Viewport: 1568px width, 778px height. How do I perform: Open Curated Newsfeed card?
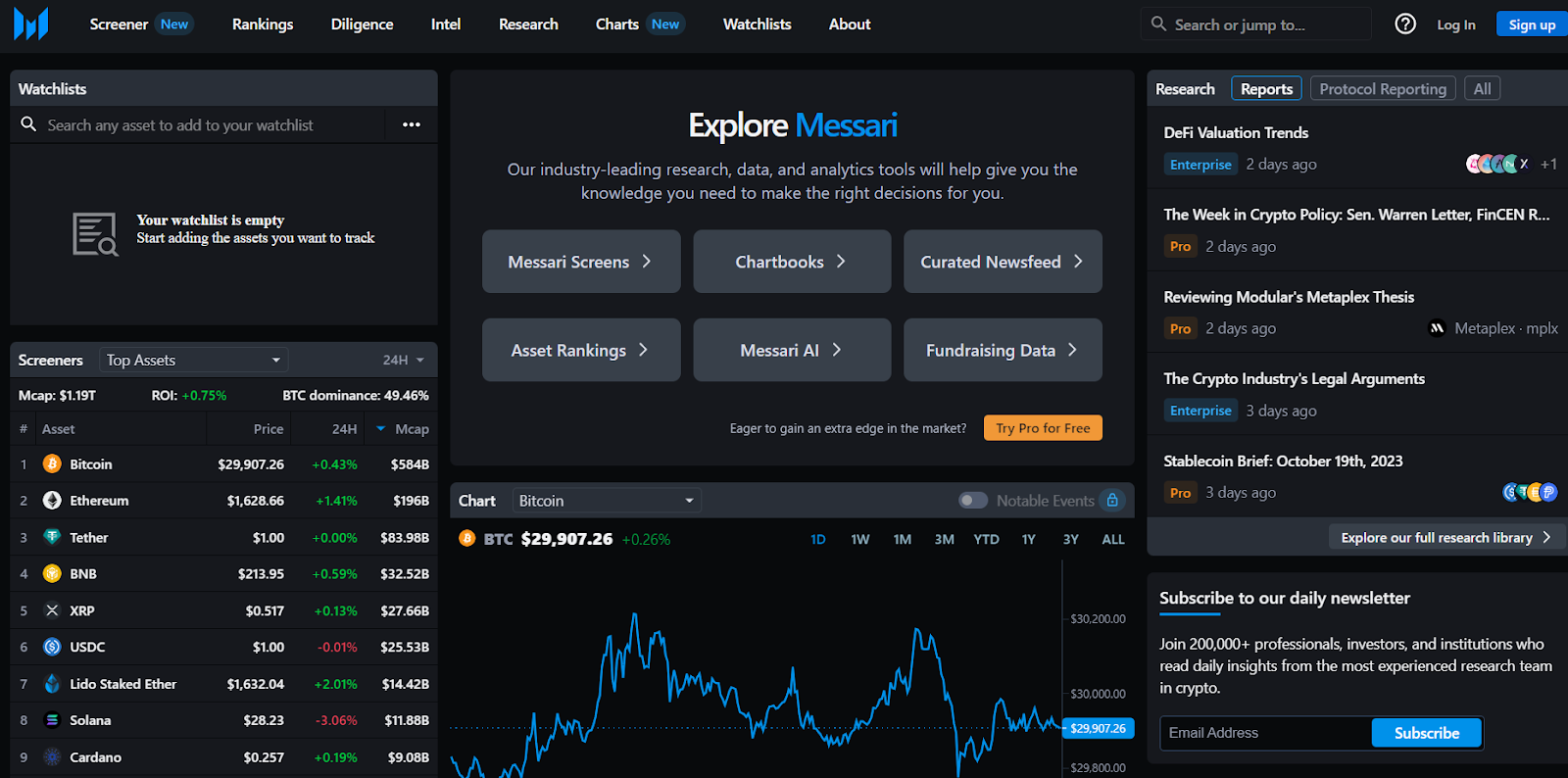1003,262
